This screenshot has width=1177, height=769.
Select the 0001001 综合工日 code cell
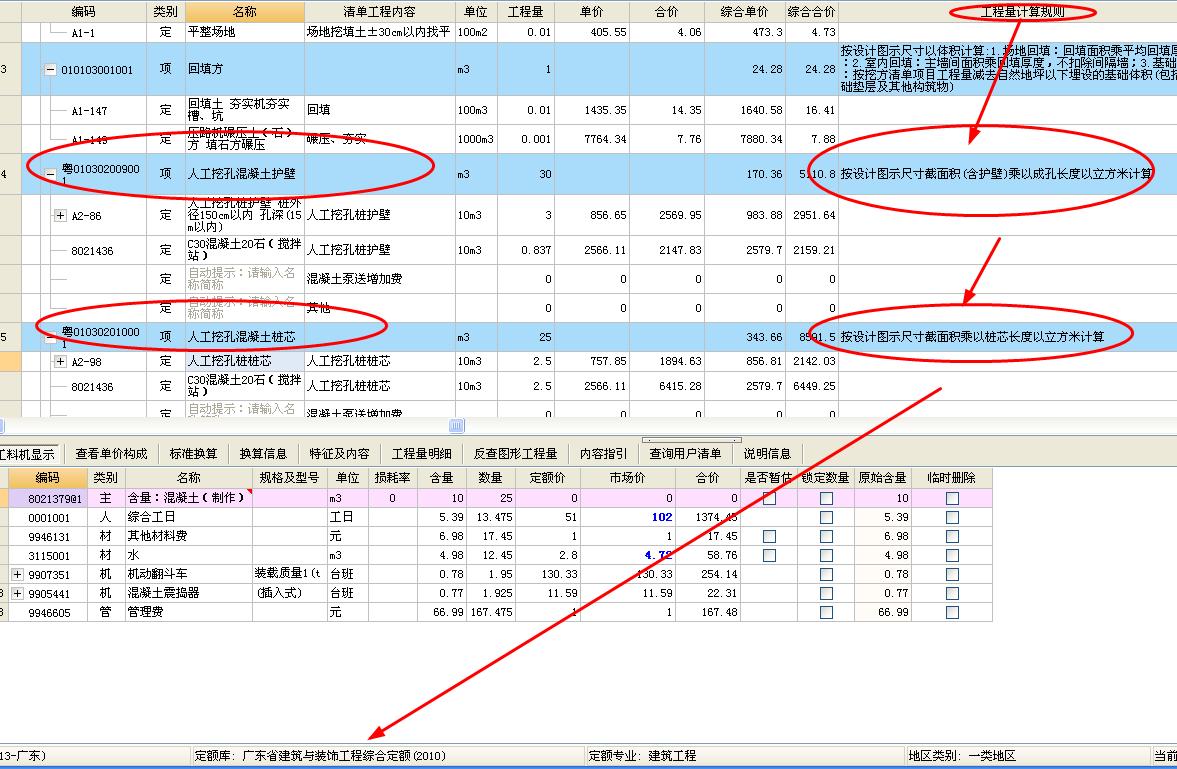click(x=49, y=518)
